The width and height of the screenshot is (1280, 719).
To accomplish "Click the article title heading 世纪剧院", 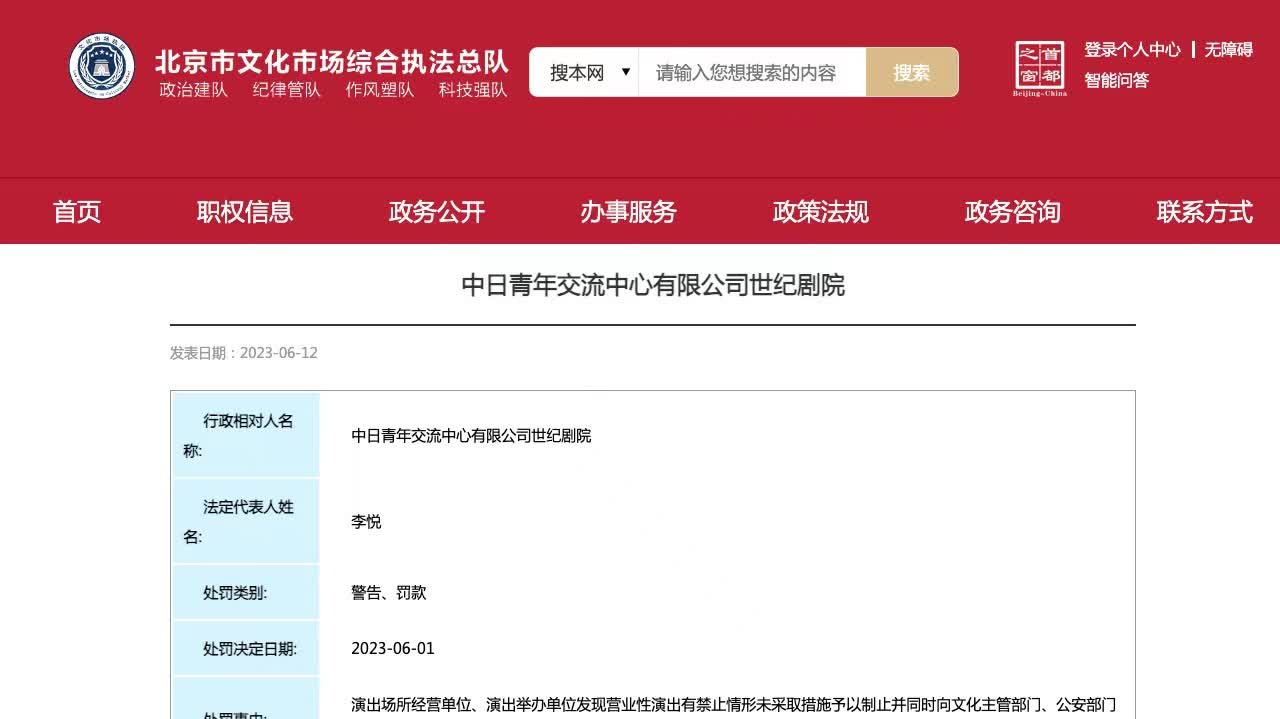I will [x=653, y=286].
